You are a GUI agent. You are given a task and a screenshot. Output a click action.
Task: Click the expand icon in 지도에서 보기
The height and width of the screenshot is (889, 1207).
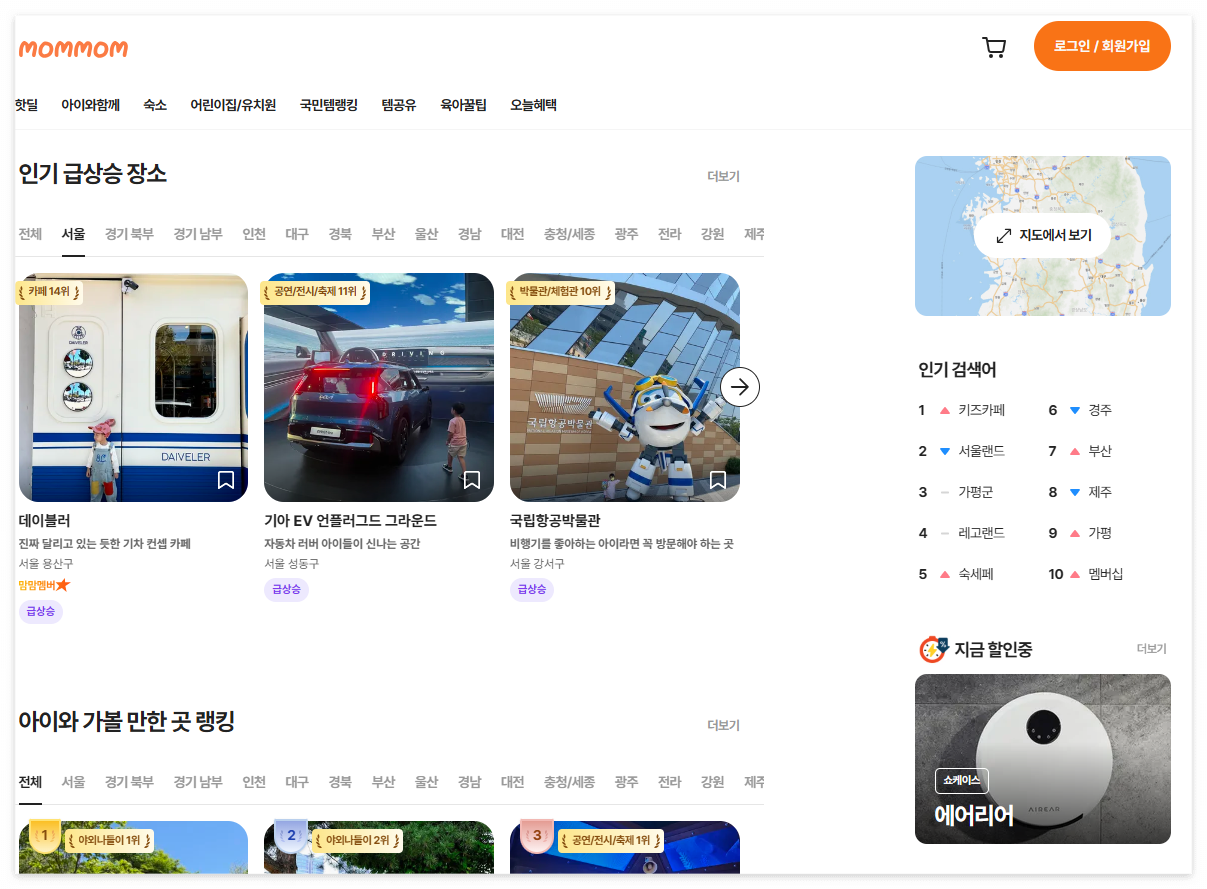[x=1004, y=236]
